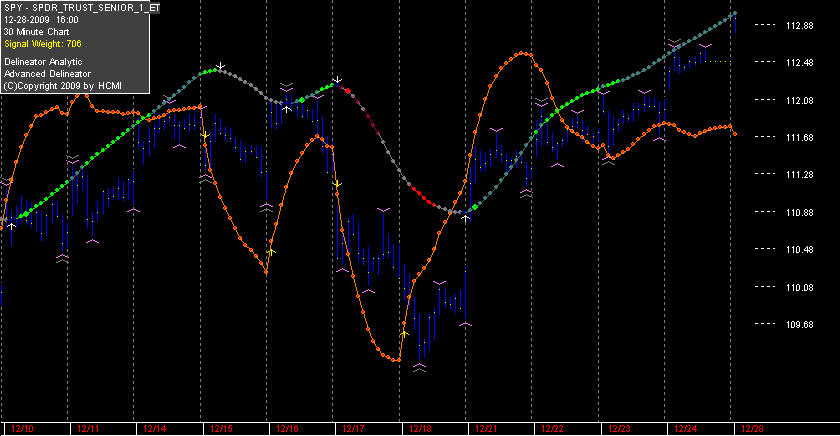Click the Signal Weight: 706 text
The height and width of the screenshot is (436, 840).
pyautogui.click(x=43, y=44)
